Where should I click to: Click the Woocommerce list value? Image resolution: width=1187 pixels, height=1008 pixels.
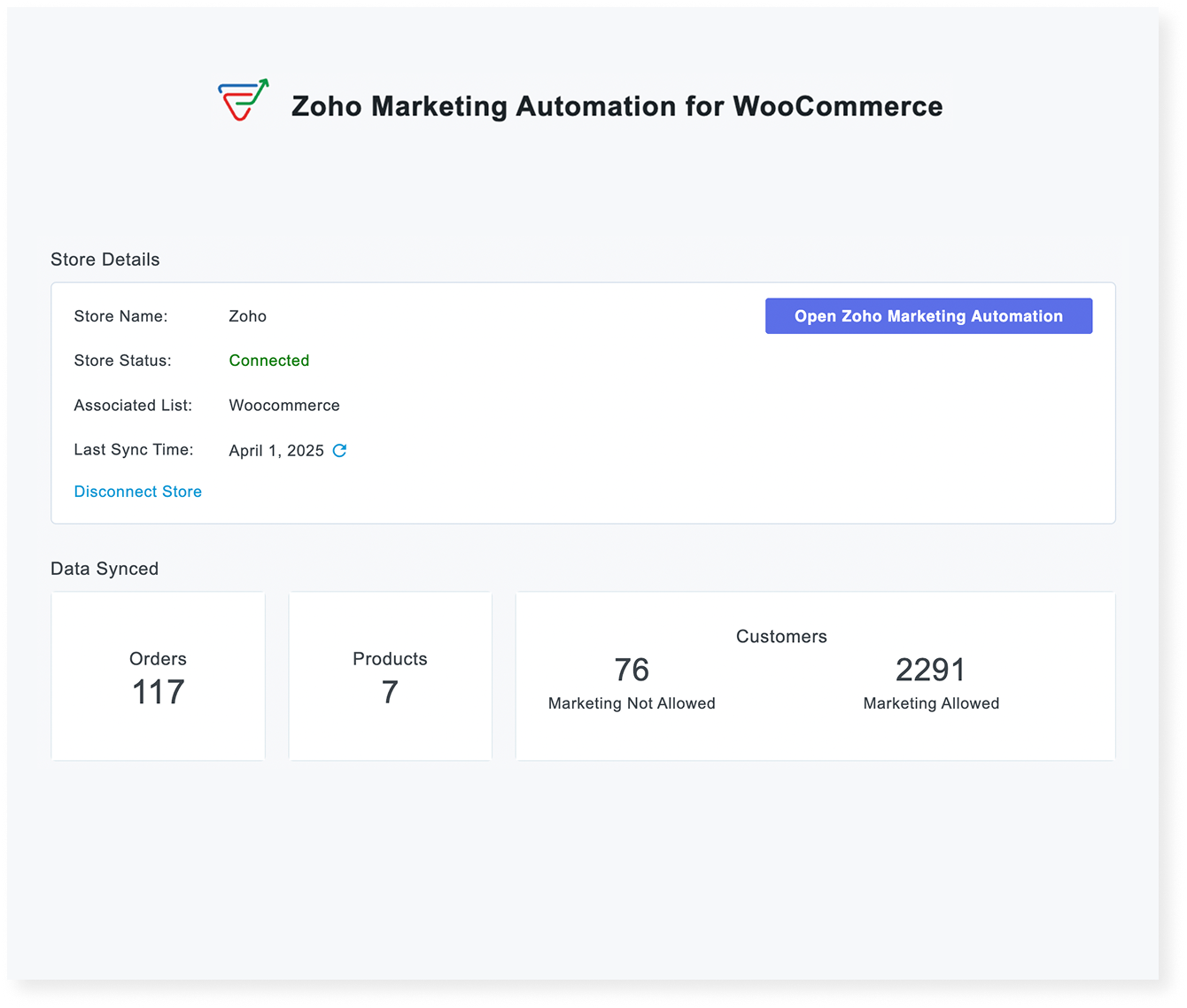[x=284, y=405]
